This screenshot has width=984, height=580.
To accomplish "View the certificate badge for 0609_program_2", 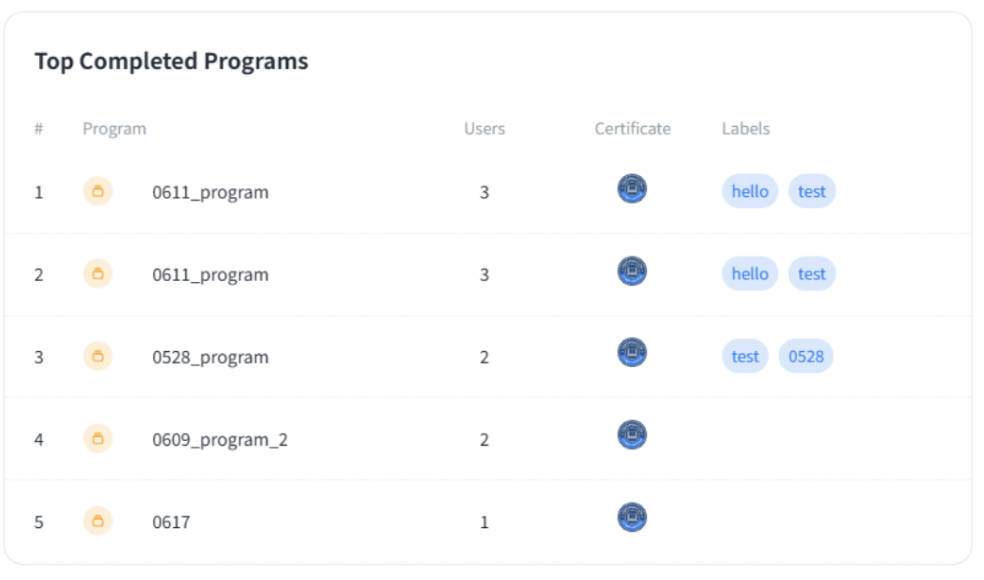I will pyautogui.click(x=632, y=435).
